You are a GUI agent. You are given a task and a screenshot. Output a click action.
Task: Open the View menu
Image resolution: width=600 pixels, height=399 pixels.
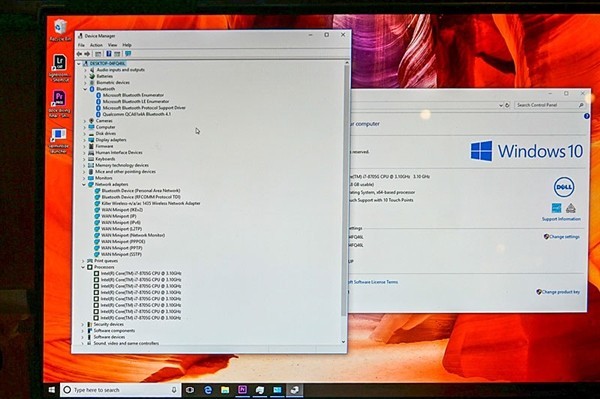[x=112, y=45]
